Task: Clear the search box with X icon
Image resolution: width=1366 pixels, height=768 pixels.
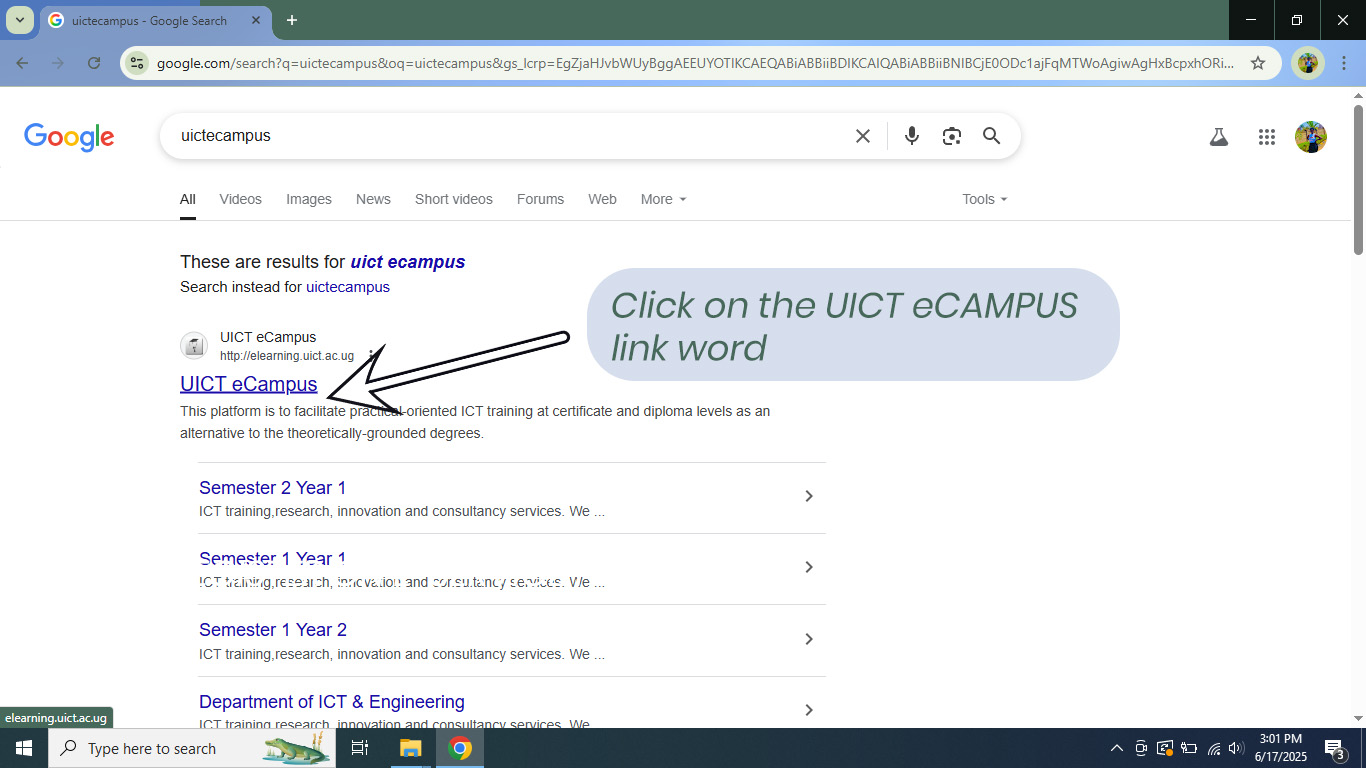Action: pos(862,136)
